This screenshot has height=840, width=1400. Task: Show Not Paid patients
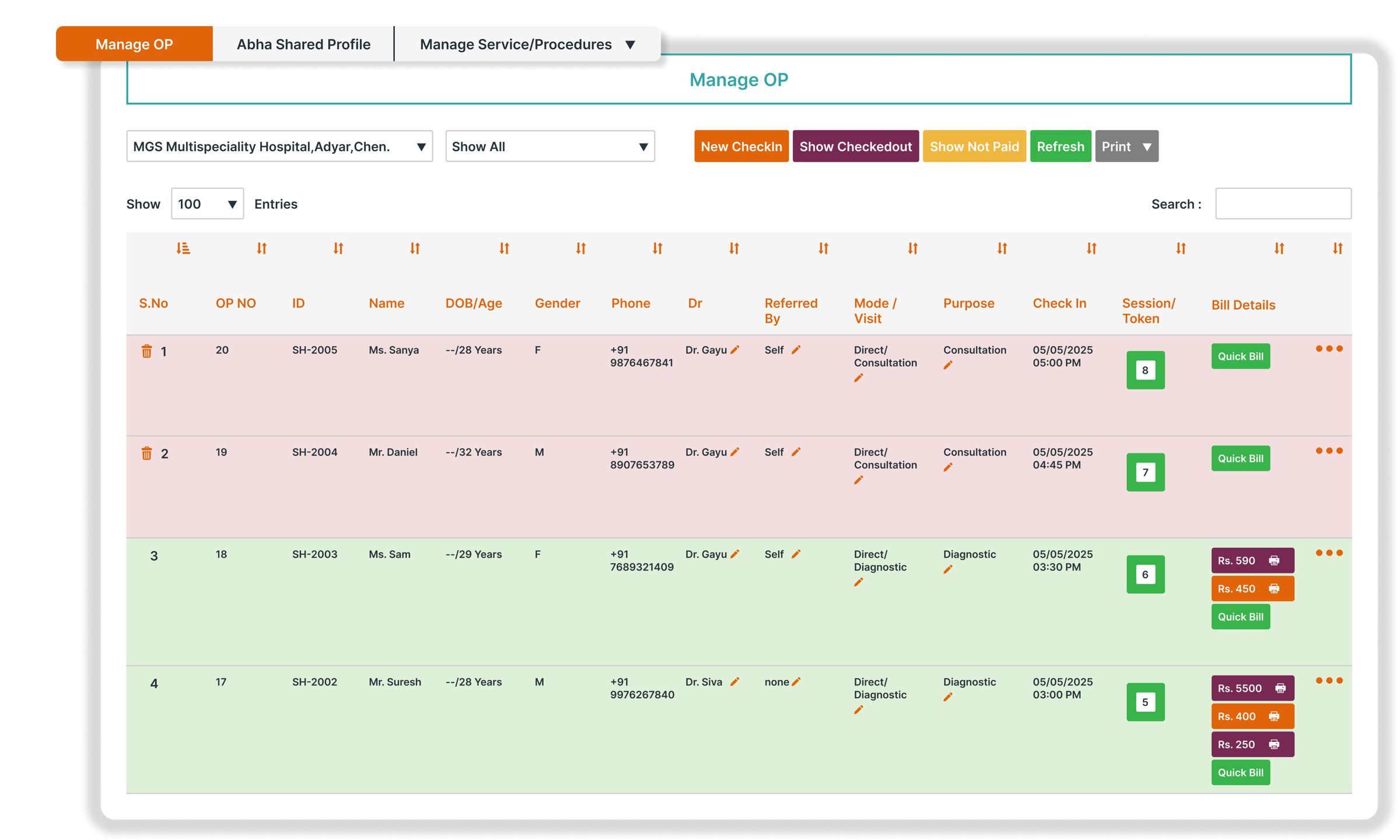[974, 146]
